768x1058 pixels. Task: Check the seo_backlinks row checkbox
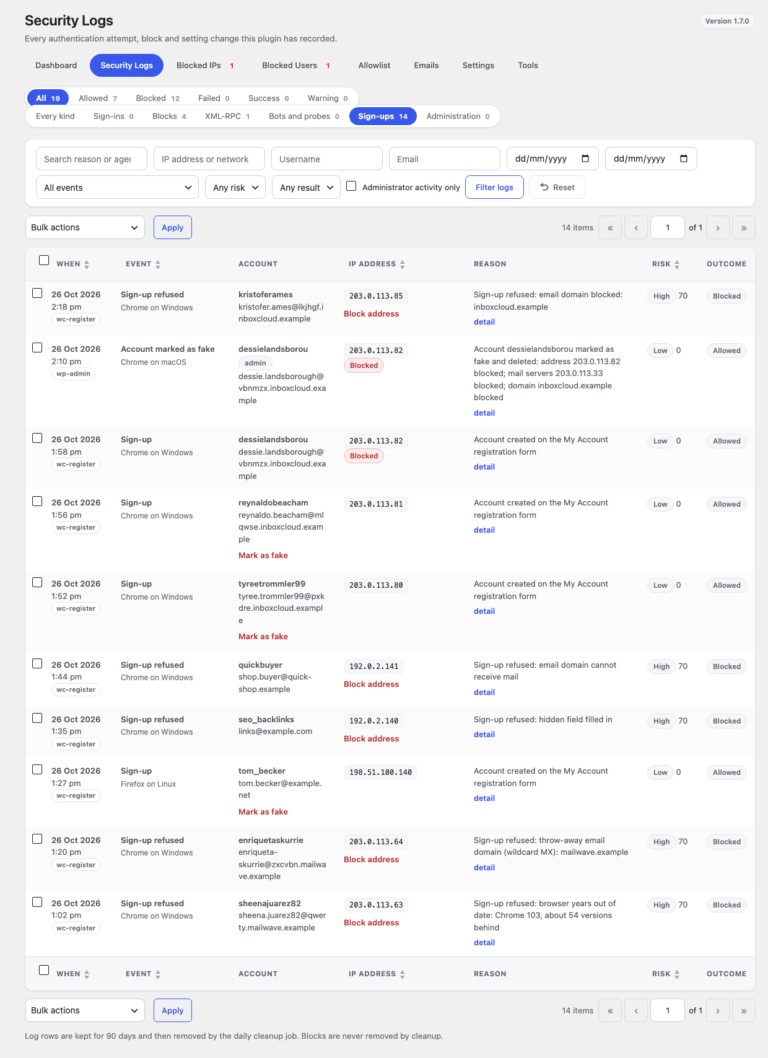[x=37, y=719]
